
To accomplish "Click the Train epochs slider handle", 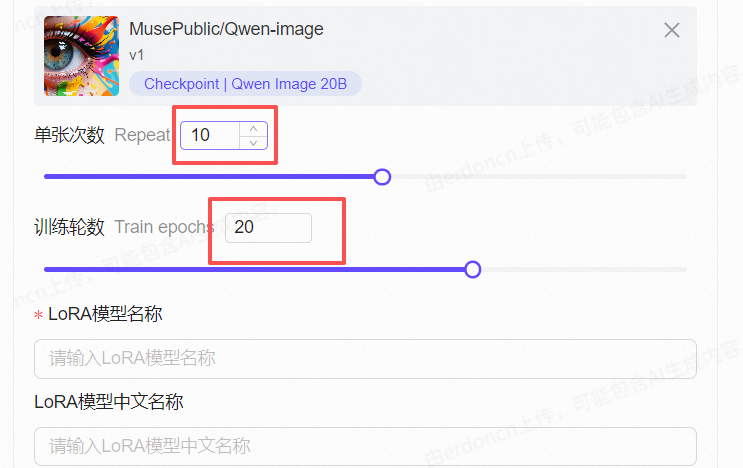I will click(x=472, y=270).
